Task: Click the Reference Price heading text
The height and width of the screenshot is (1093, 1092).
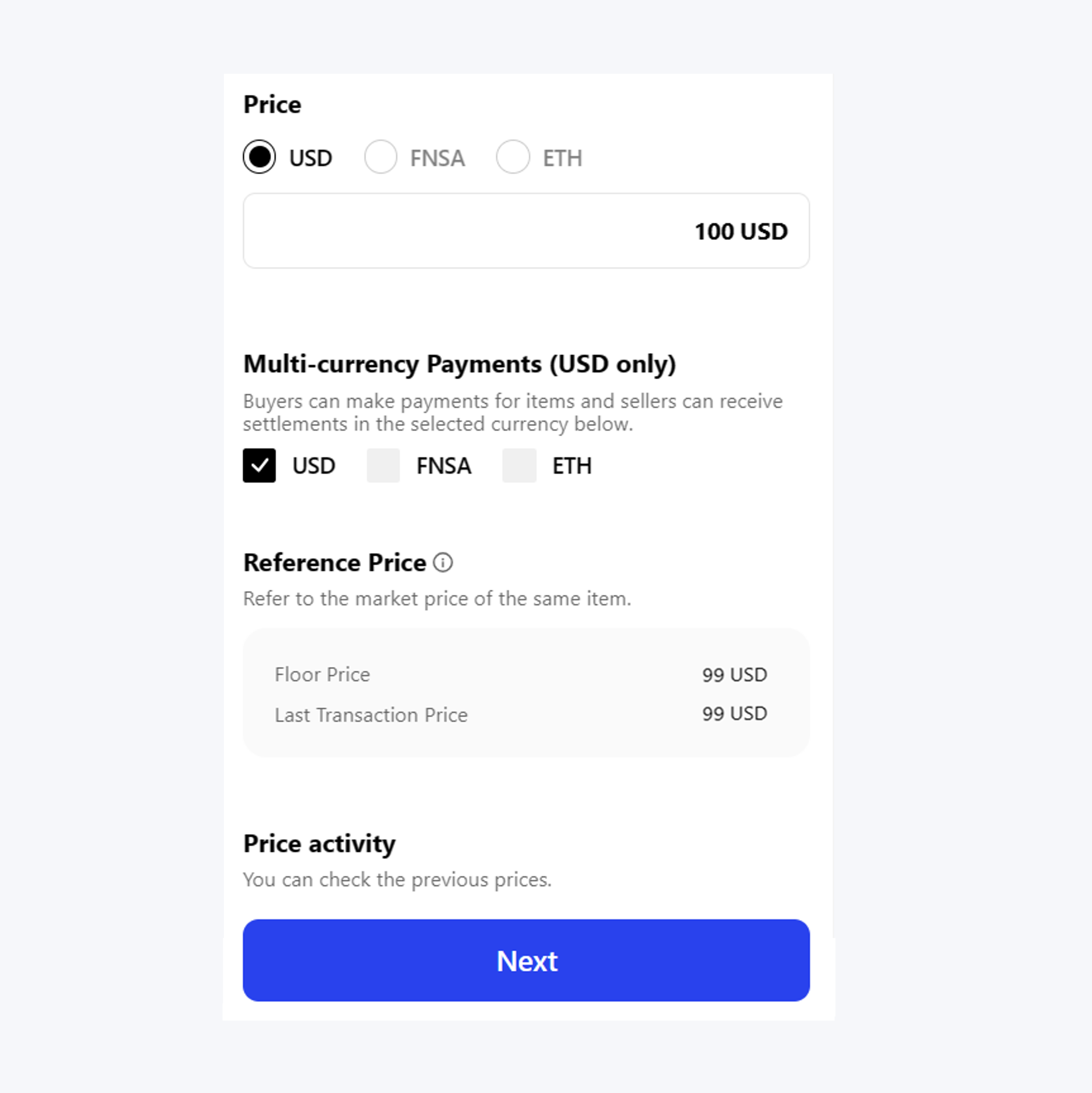Action: click(334, 562)
